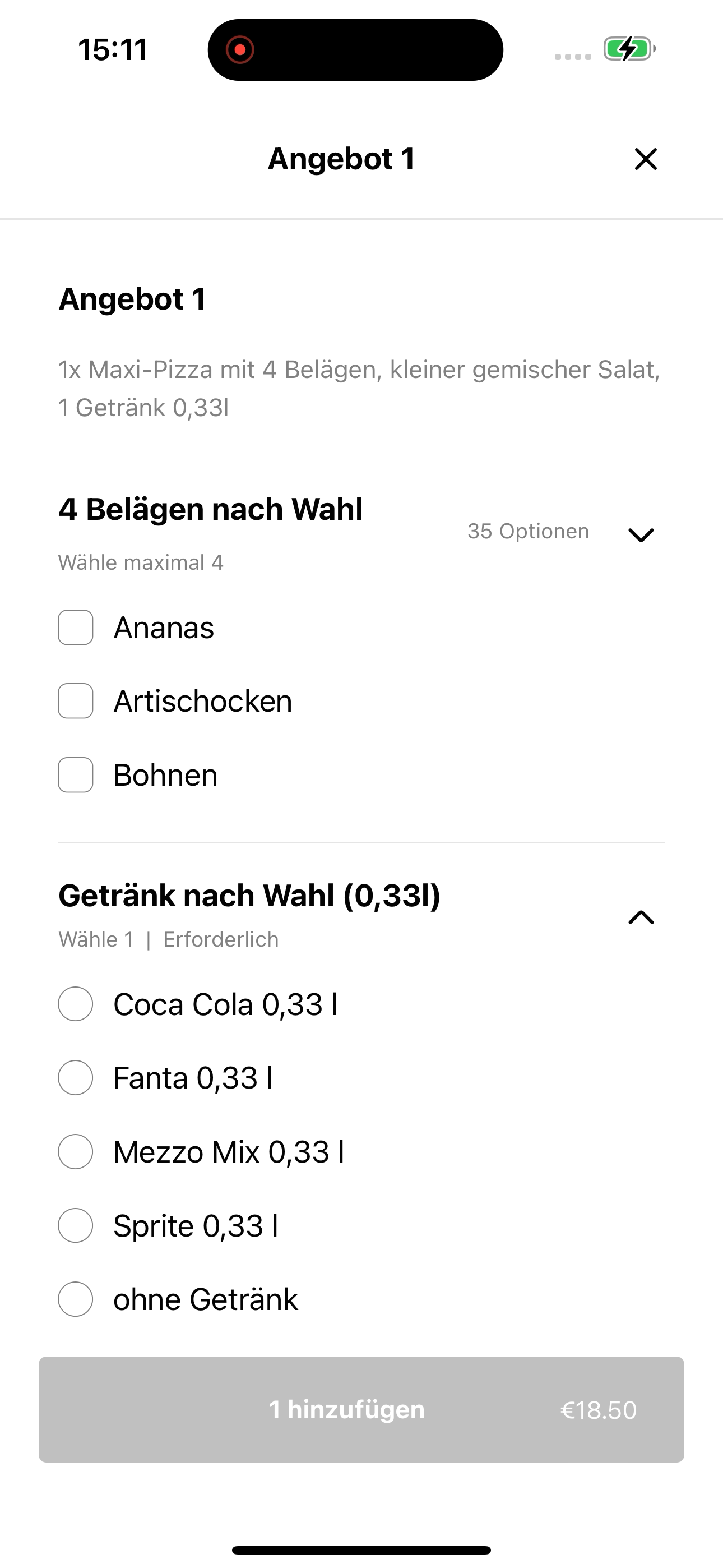Tap the battery charging icon
This screenshot has width=723, height=1568.
click(629, 49)
